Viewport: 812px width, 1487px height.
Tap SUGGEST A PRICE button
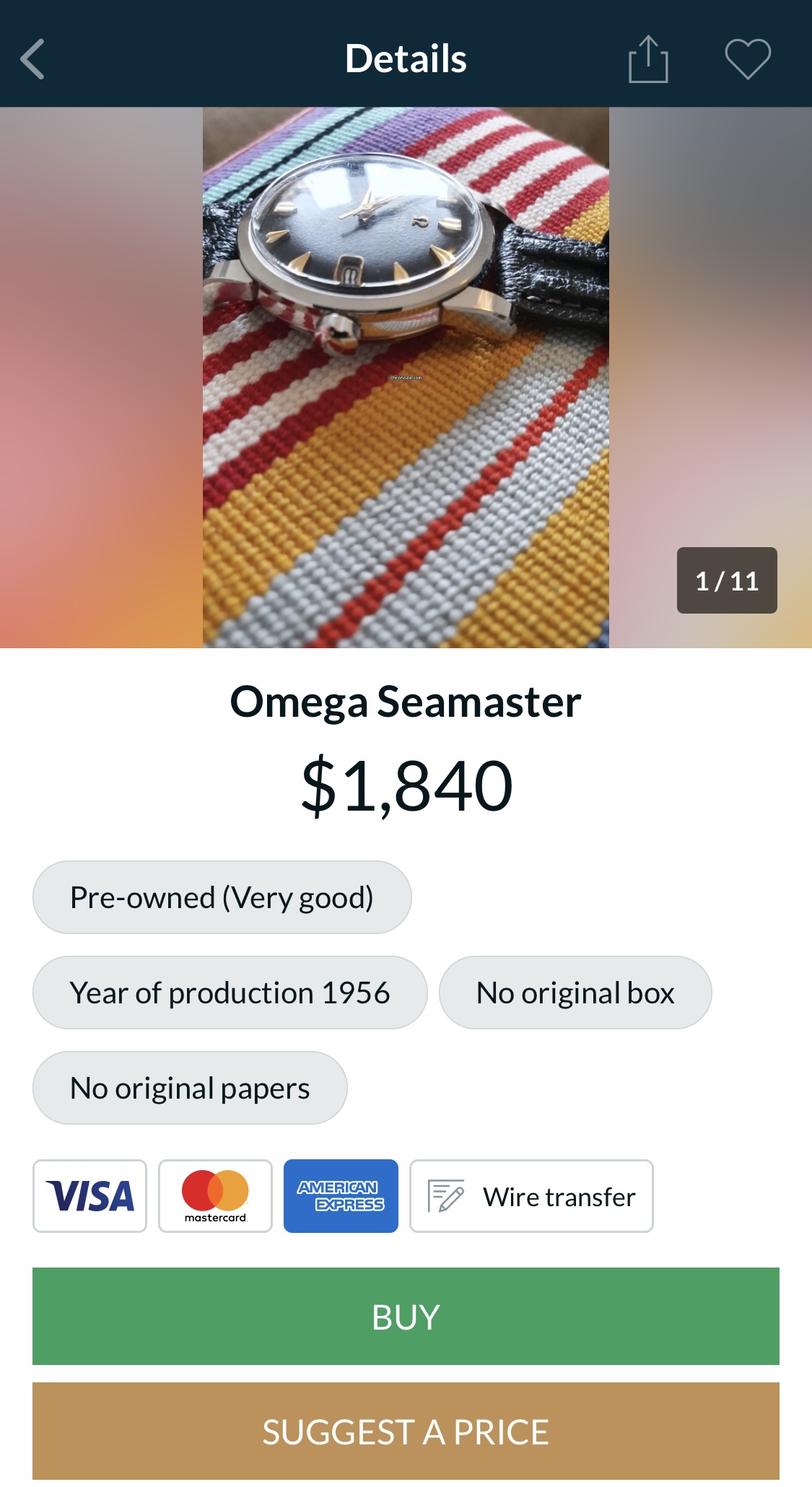tap(406, 1431)
